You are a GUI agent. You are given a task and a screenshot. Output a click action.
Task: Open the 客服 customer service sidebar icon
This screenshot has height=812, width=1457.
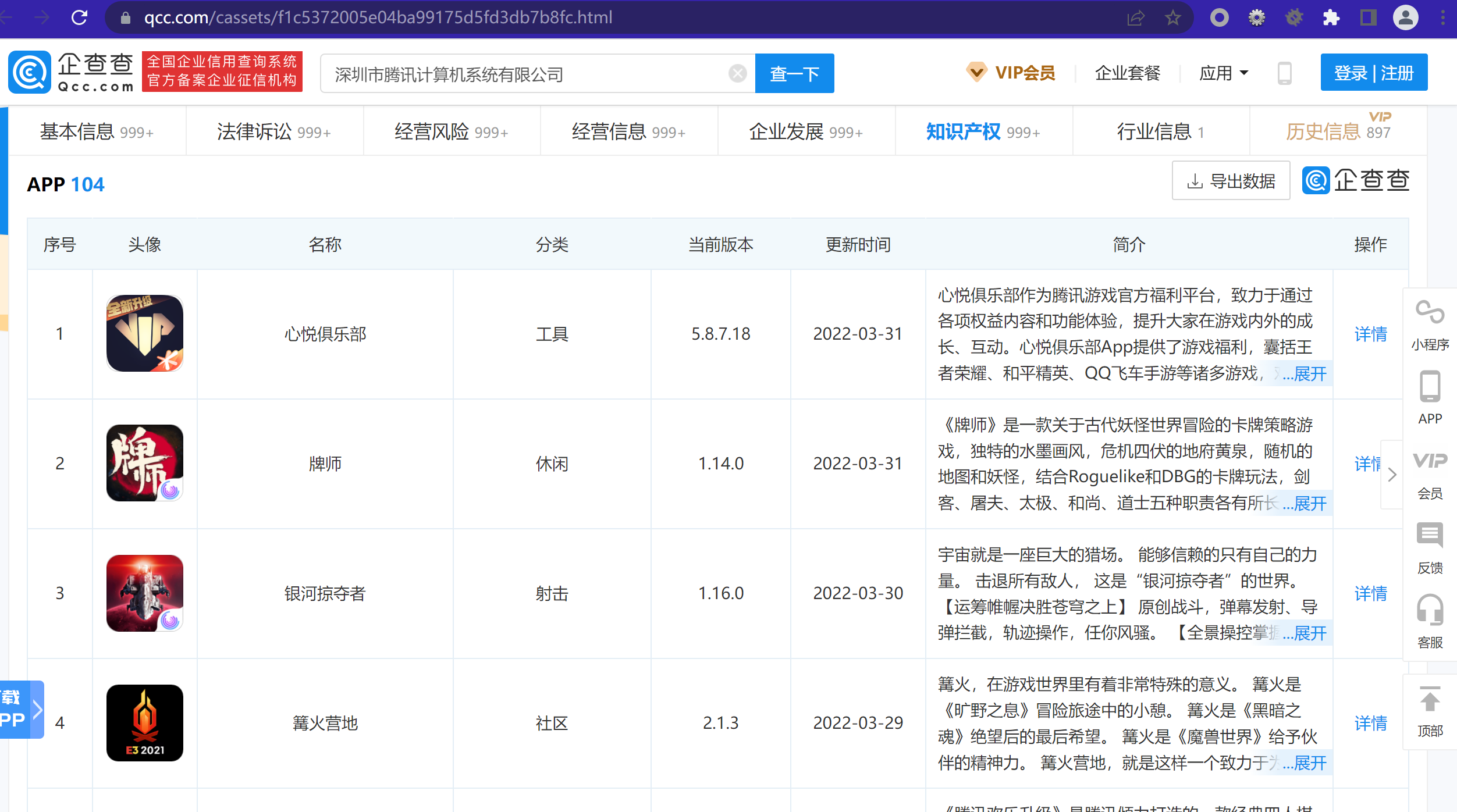[x=1430, y=622]
